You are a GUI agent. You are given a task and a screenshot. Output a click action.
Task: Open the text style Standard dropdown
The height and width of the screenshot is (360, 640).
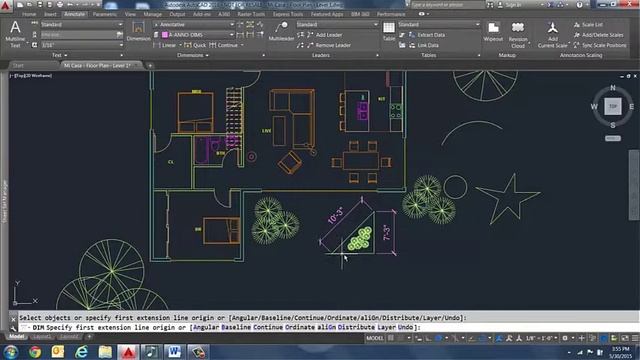[x=81, y=24]
